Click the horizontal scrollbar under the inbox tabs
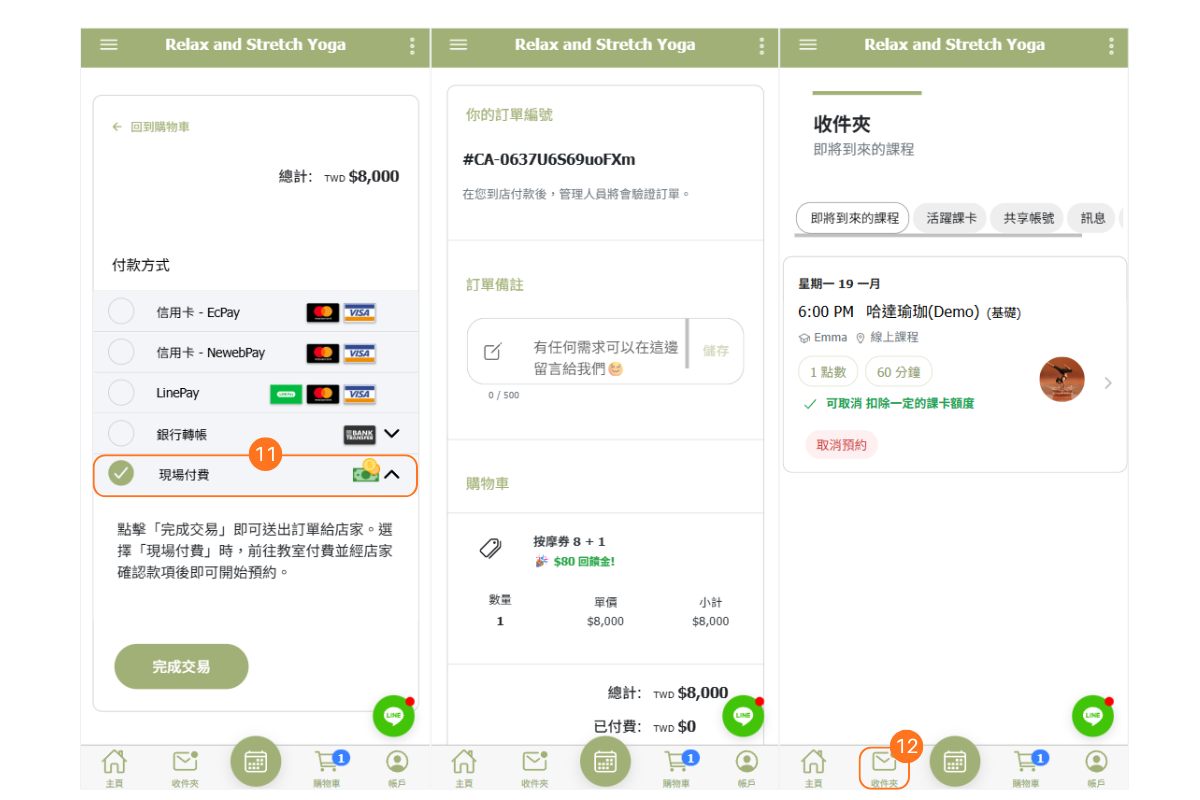Viewport: 1200px width, 800px height. tap(937, 236)
